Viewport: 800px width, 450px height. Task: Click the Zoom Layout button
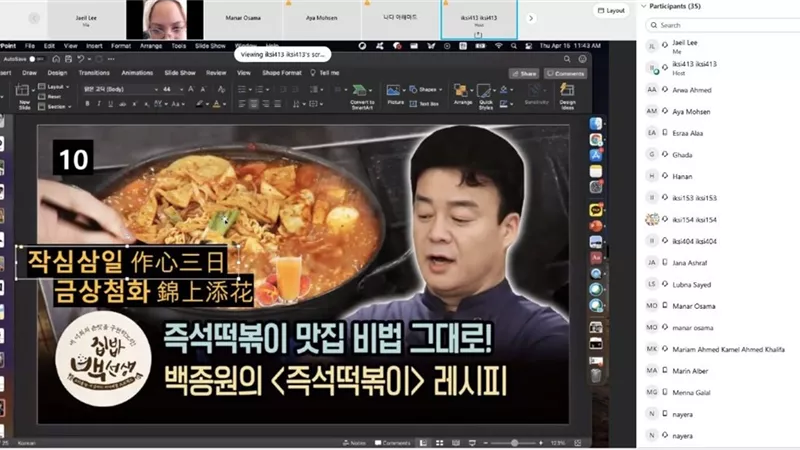coord(611,10)
